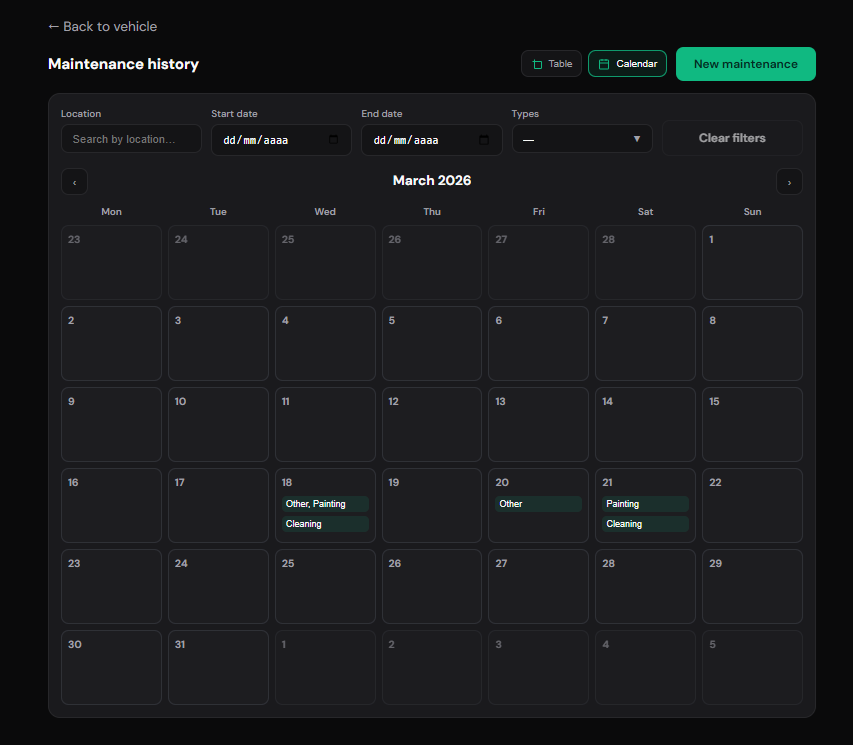Select the March 13 day cell
The image size is (853, 745).
coord(538,424)
